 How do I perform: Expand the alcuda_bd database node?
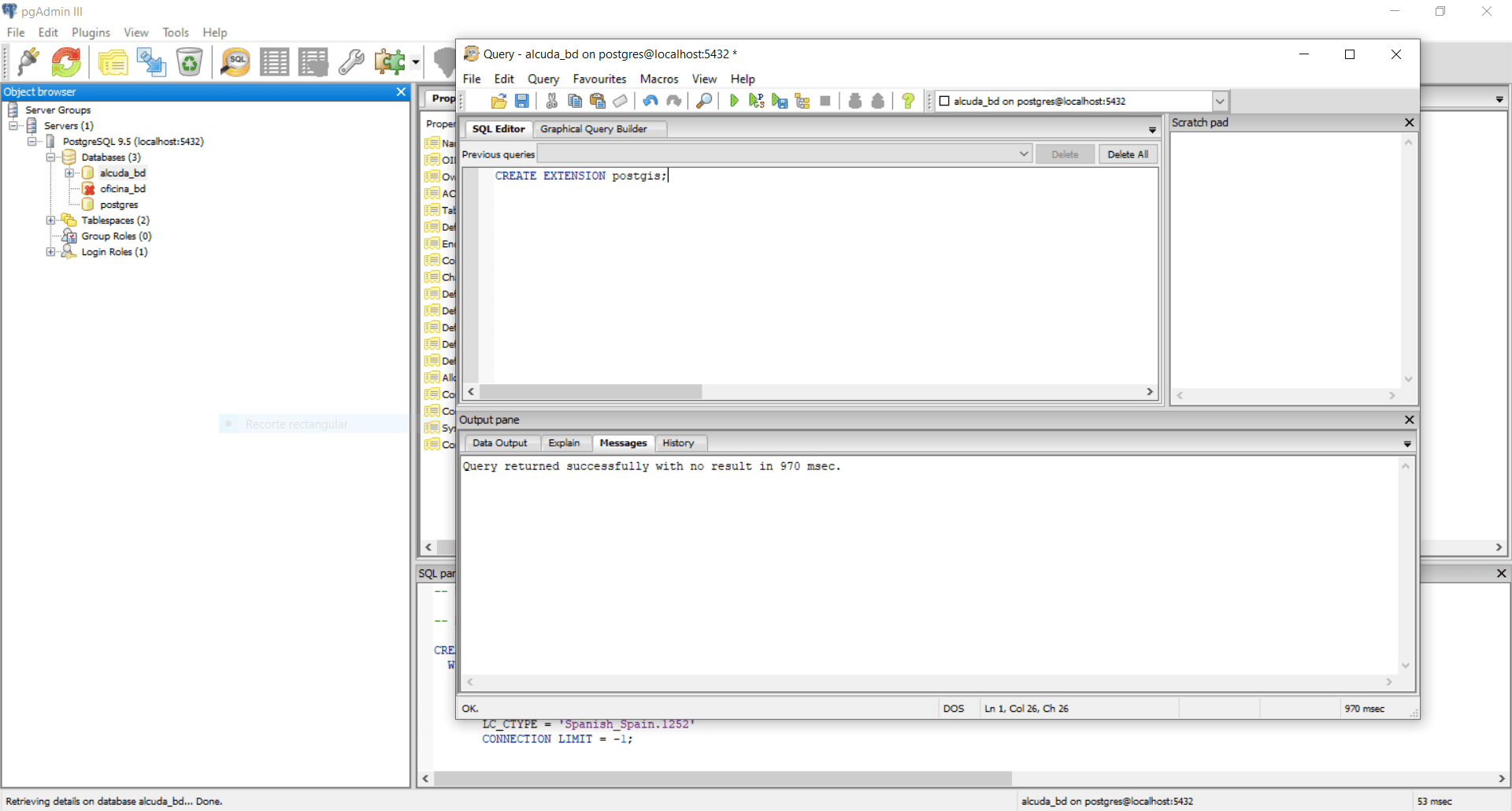[x=69, y=173]
